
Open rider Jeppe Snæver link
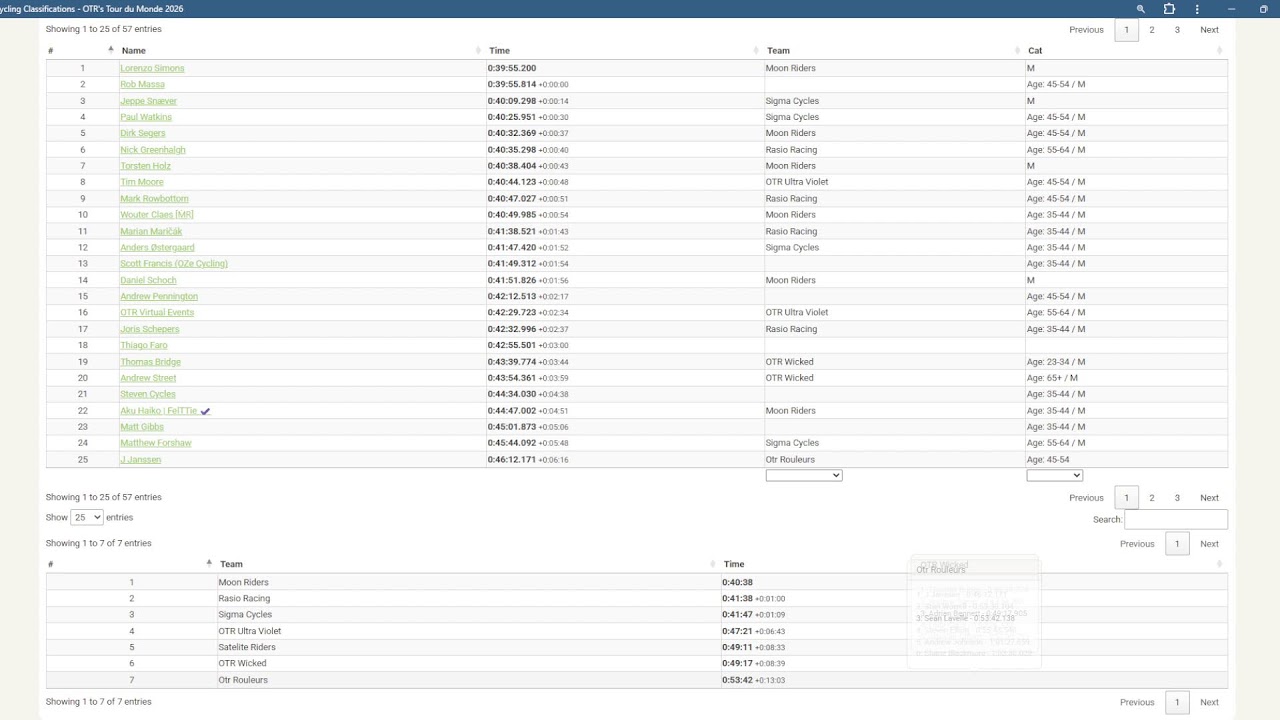point(148,101)
